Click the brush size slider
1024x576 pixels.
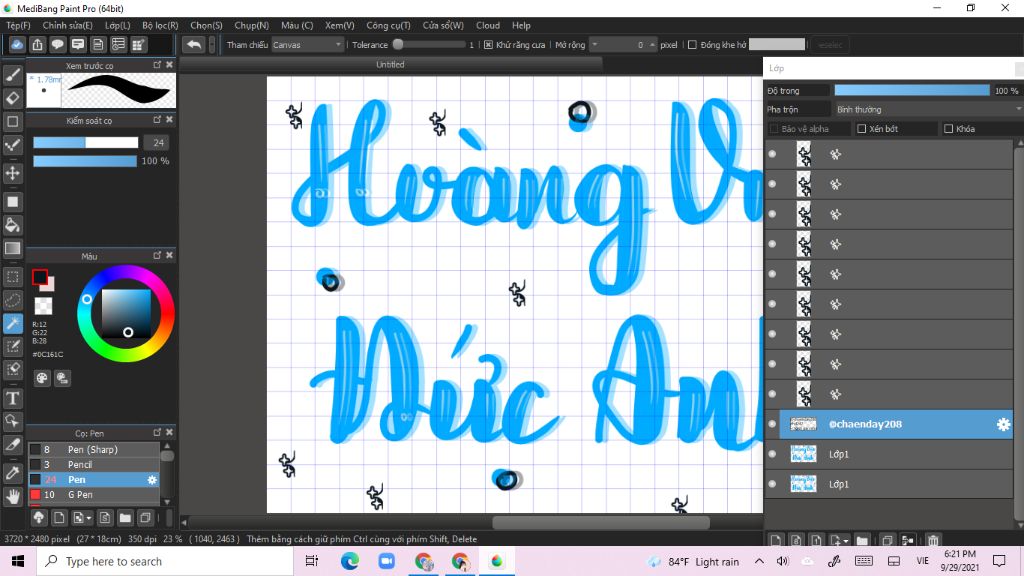click(x=86, y=142)
